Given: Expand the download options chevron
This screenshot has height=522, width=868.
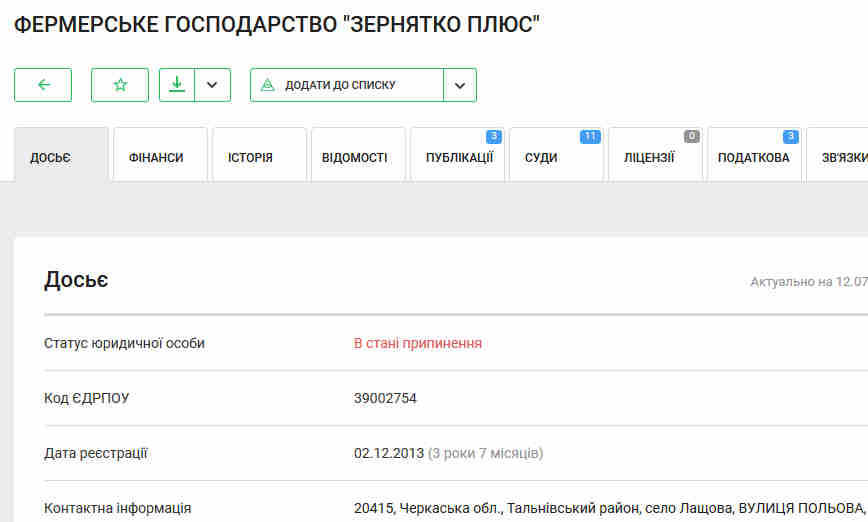Looking at the screenshot, I should click(x=212, y=85).
